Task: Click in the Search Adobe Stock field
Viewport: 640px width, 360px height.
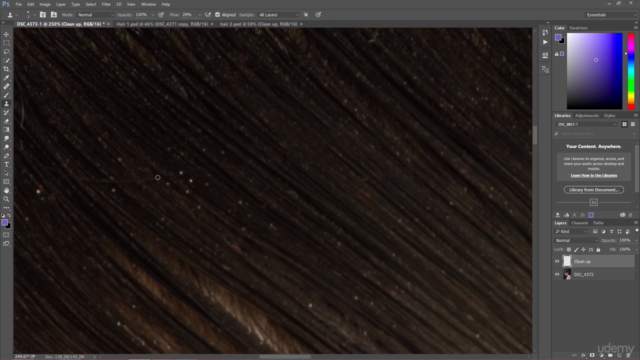Action: [x=595, y=134]
